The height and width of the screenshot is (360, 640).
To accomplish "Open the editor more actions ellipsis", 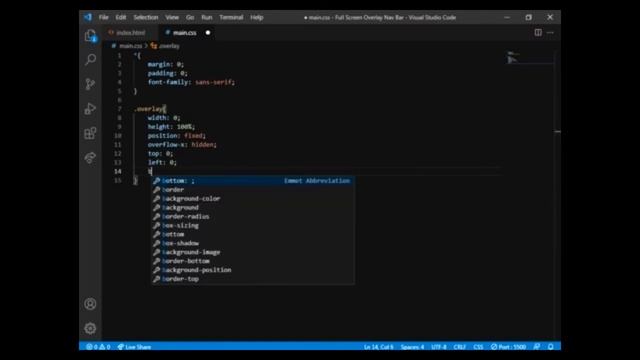I will [550, 33].
